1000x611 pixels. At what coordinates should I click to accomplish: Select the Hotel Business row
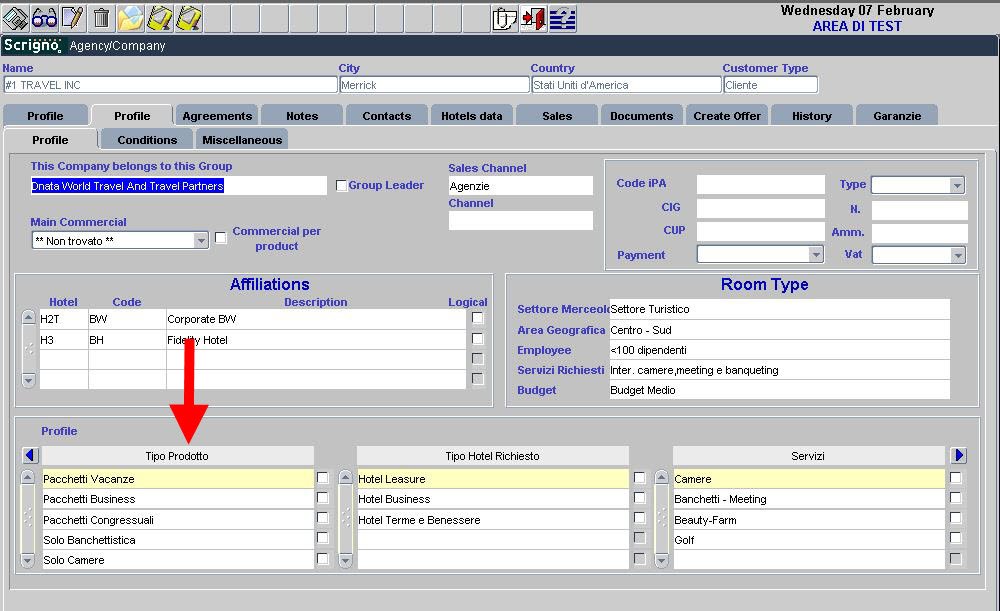(492, 499)
